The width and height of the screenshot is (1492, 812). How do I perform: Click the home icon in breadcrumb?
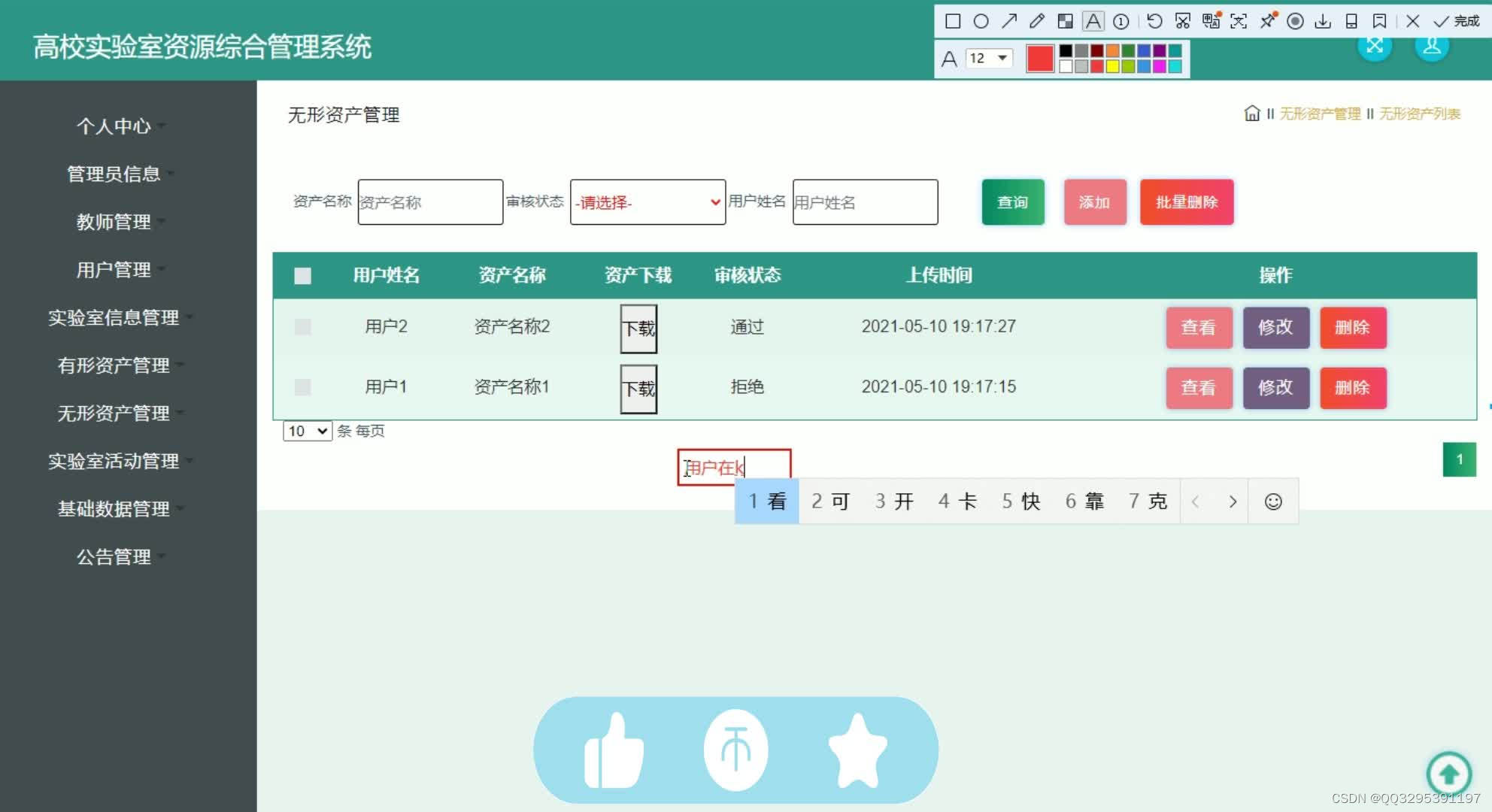click(x=1251, y=114)
